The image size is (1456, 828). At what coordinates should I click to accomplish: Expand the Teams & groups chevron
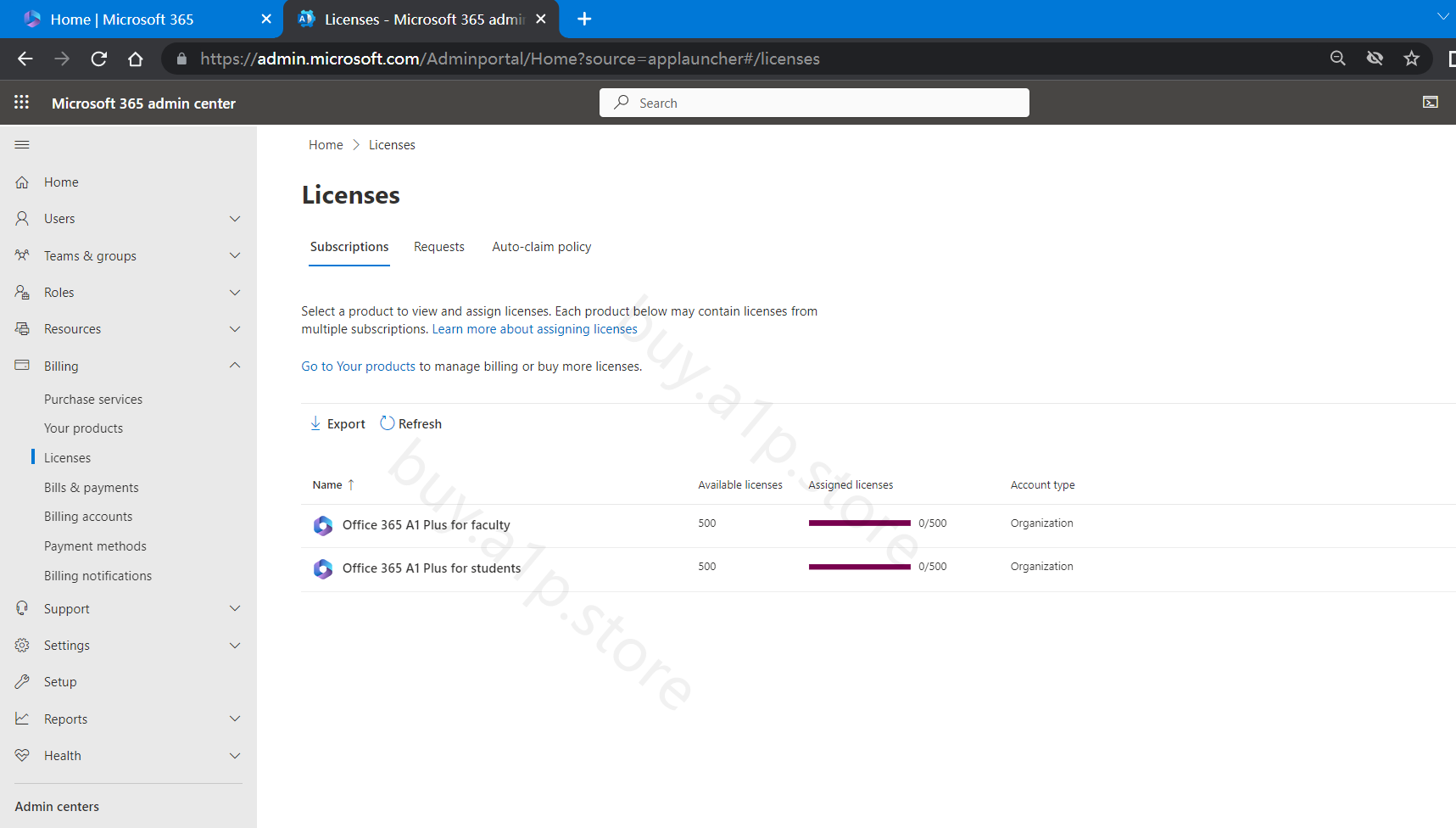pos(235,255)
